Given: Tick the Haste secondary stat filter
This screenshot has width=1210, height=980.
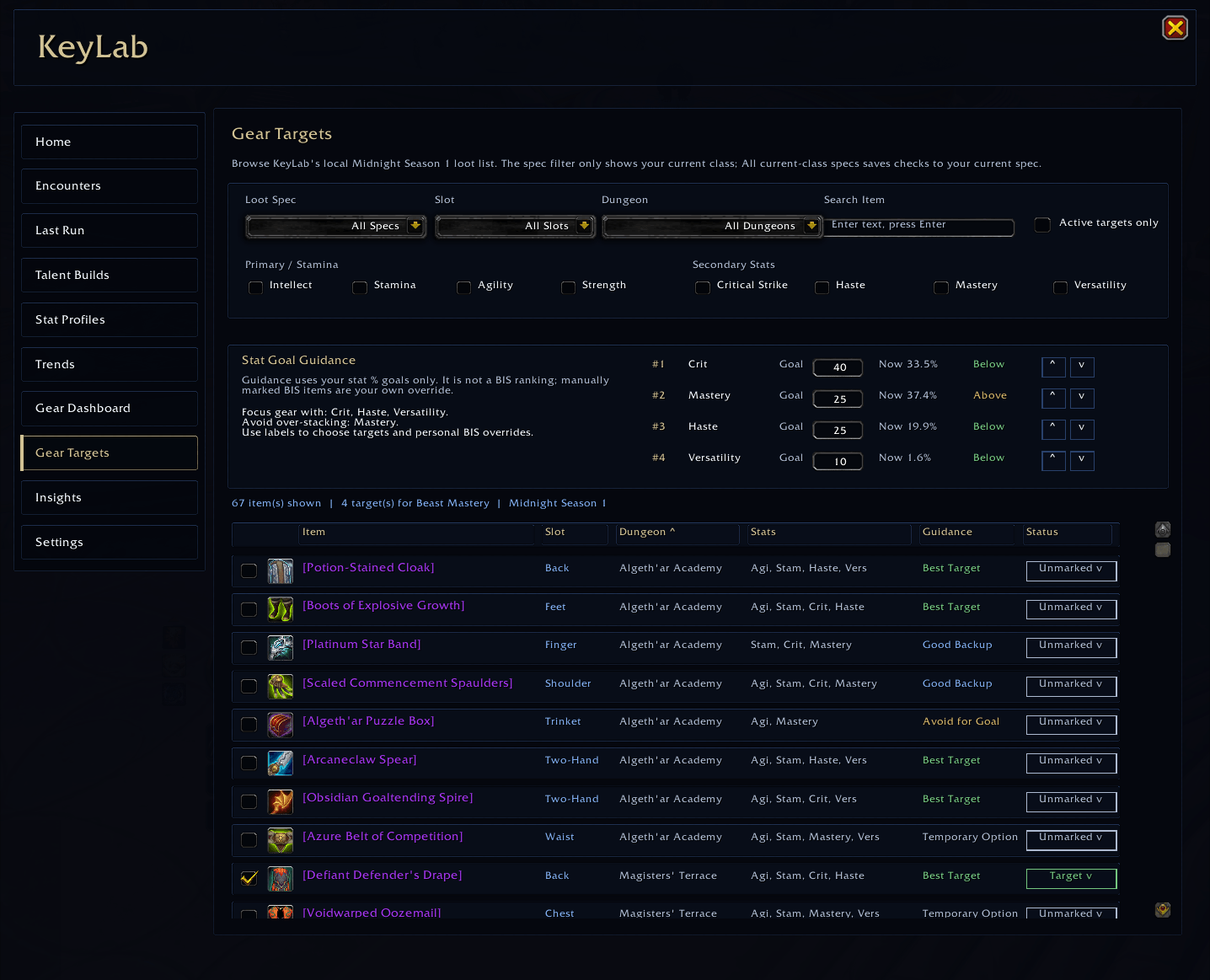Looking at the screenshot, I should [x=822, y=287].
